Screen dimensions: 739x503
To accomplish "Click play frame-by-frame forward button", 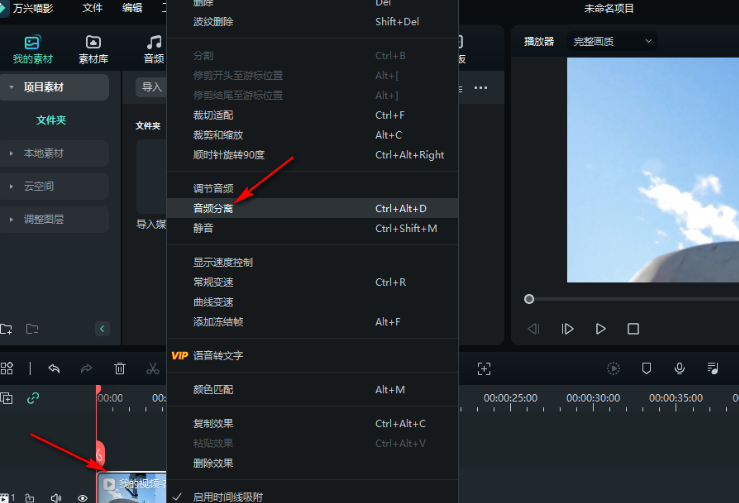I will tap(567, 329).
